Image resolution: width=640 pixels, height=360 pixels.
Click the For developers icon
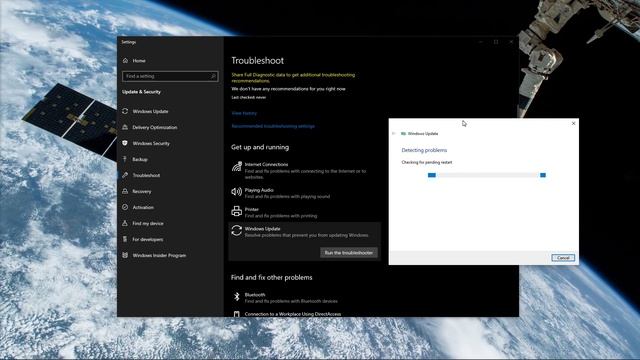click(x=125, y=239)
